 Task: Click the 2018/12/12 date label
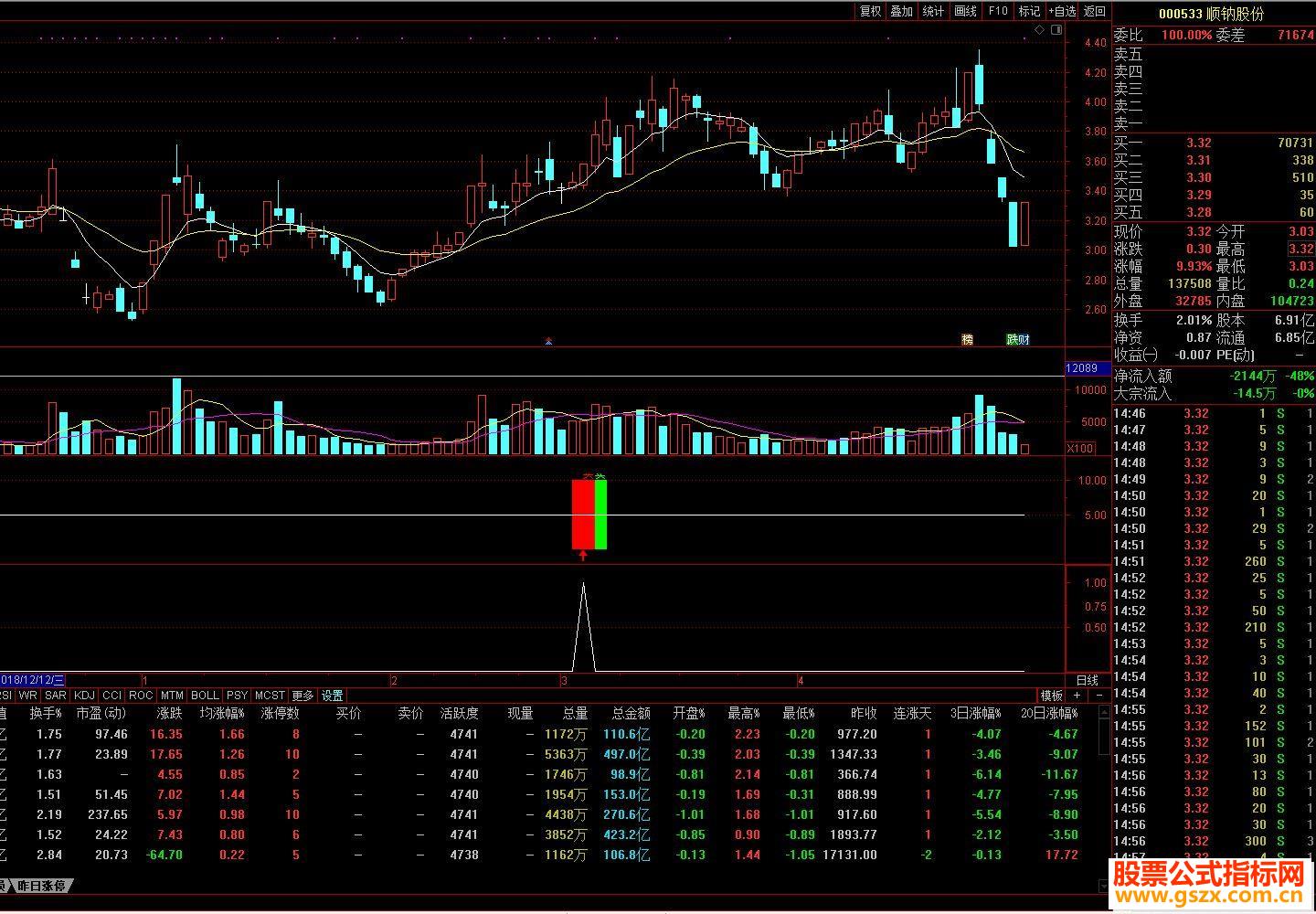[x=33, y=680]
